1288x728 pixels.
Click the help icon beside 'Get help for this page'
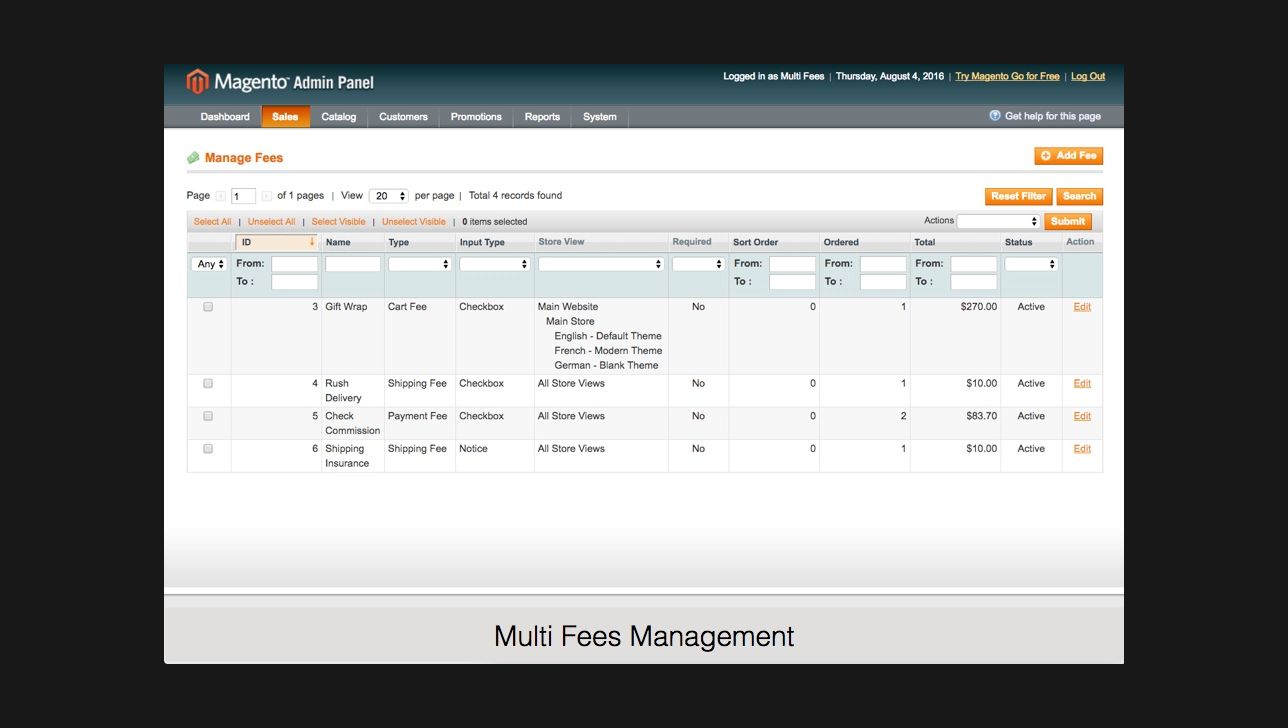point(995,116)
